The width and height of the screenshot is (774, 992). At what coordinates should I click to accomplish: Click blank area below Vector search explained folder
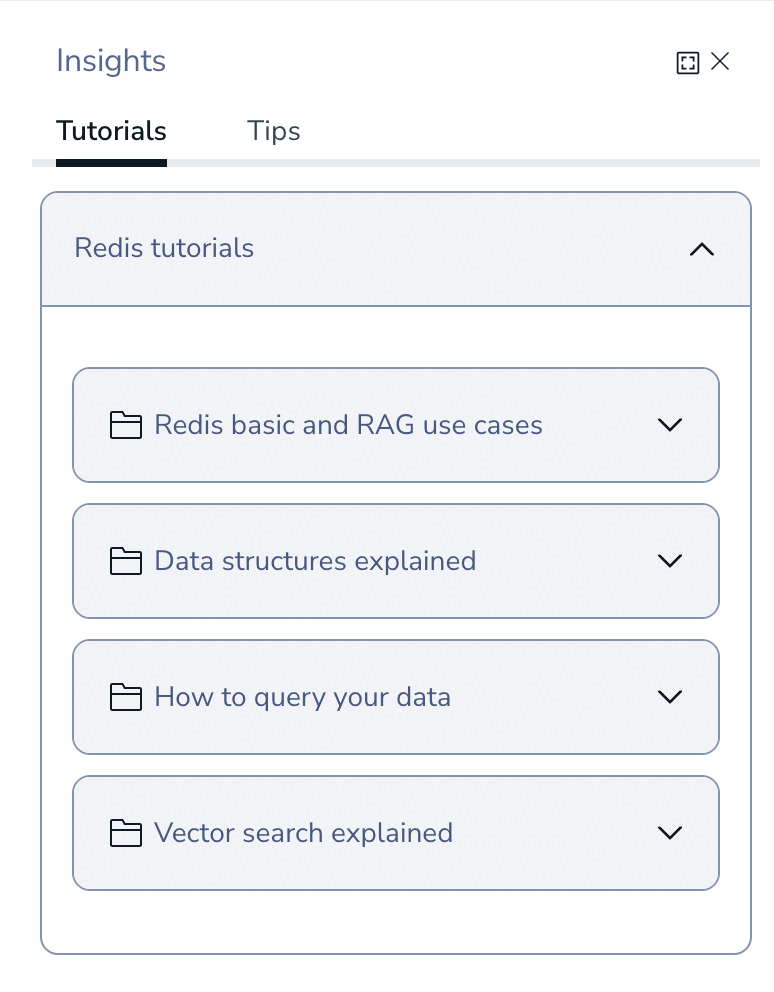pos(395,922)
